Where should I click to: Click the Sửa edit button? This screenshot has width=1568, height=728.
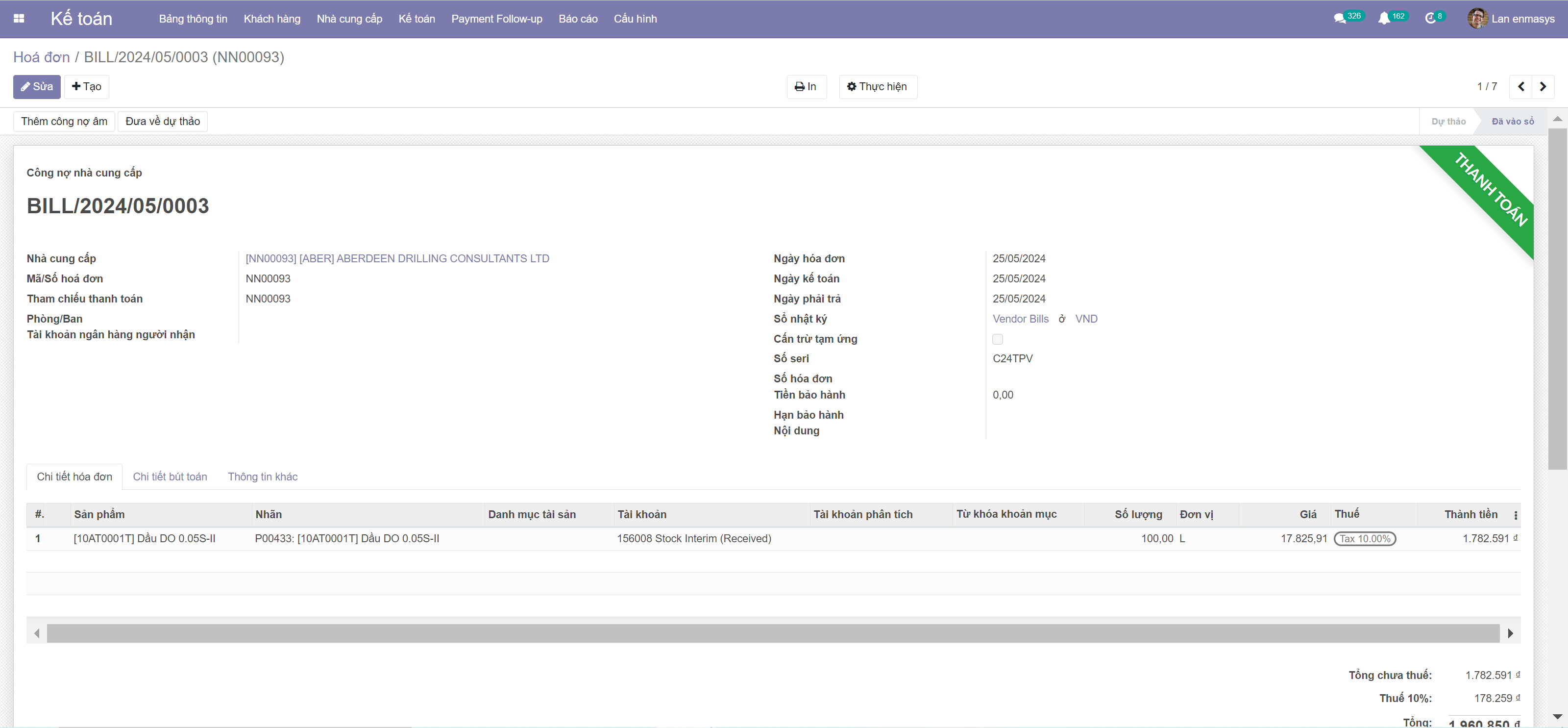pyautogui.click(x=37, y=86)
